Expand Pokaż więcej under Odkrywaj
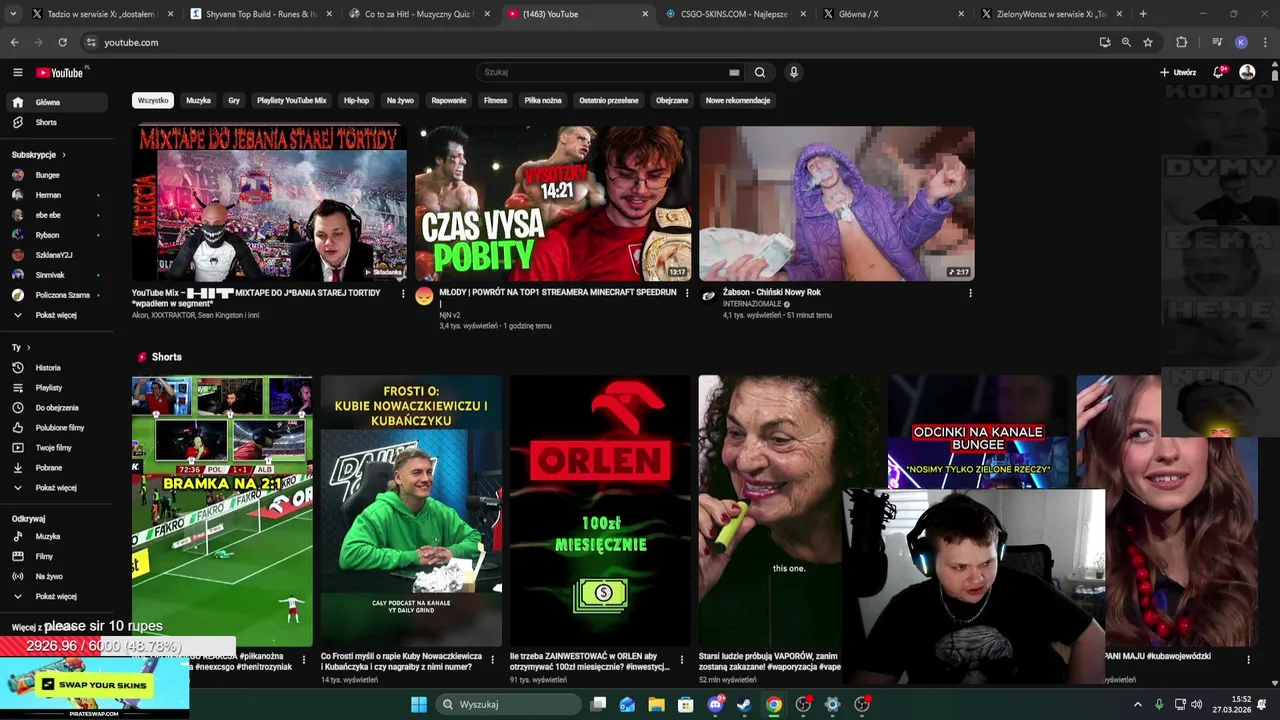This screenshot has height=720, width=1280. pyautogui.click(x=56, y=596)
